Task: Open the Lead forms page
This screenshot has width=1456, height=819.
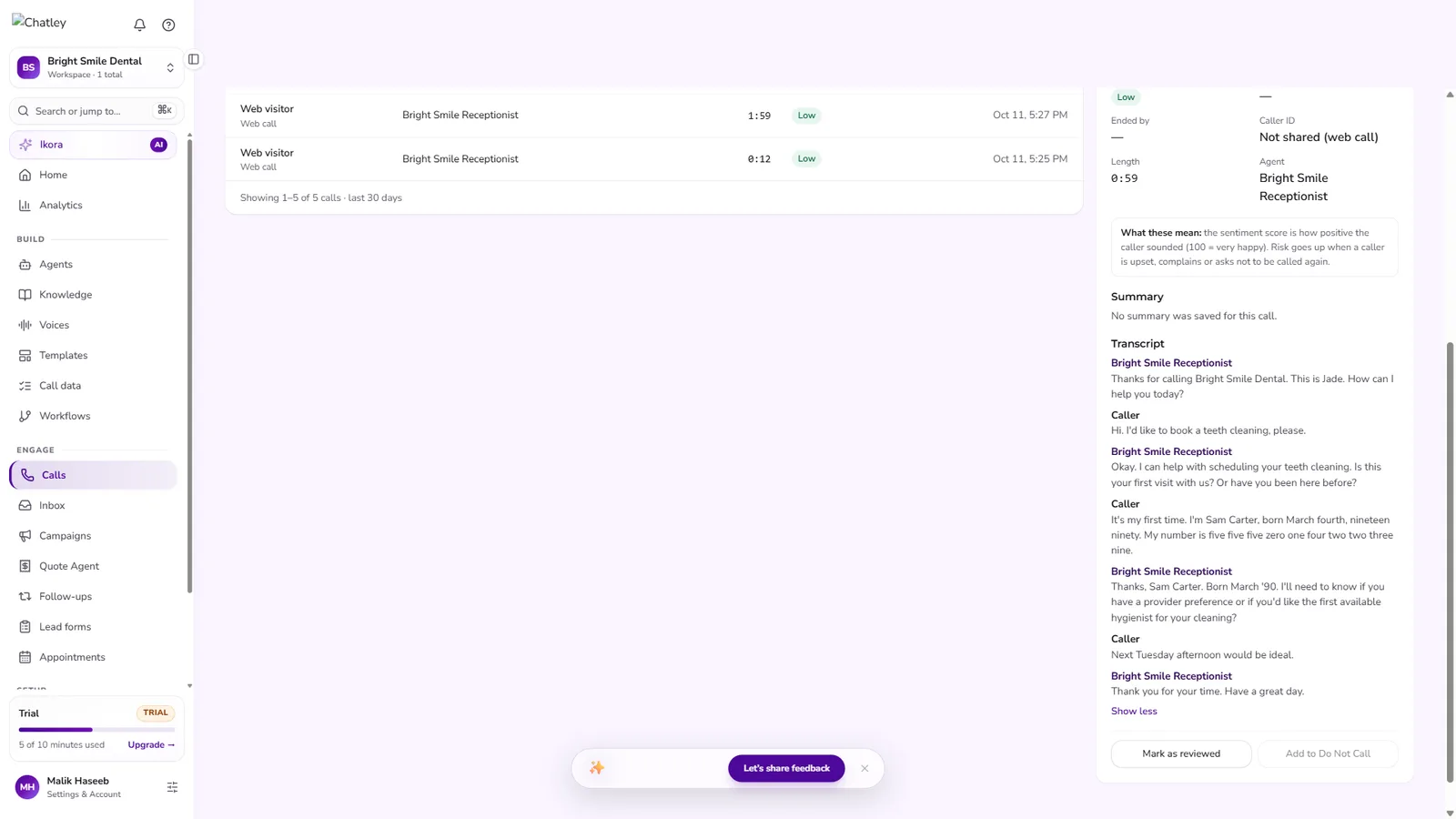Action: [x=93, y=627]
